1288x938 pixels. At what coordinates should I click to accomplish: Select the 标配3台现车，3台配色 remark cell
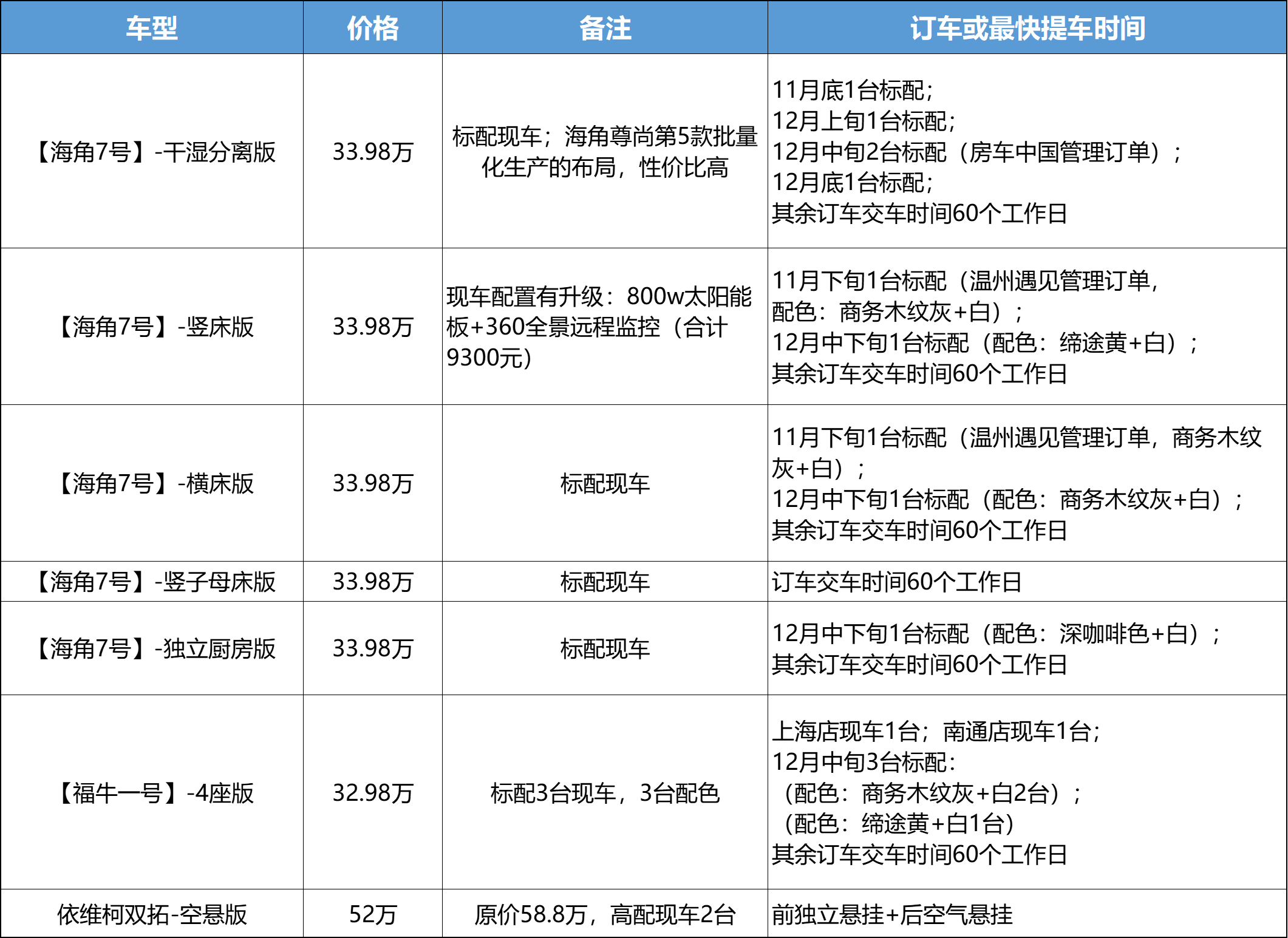coord(605,793)
